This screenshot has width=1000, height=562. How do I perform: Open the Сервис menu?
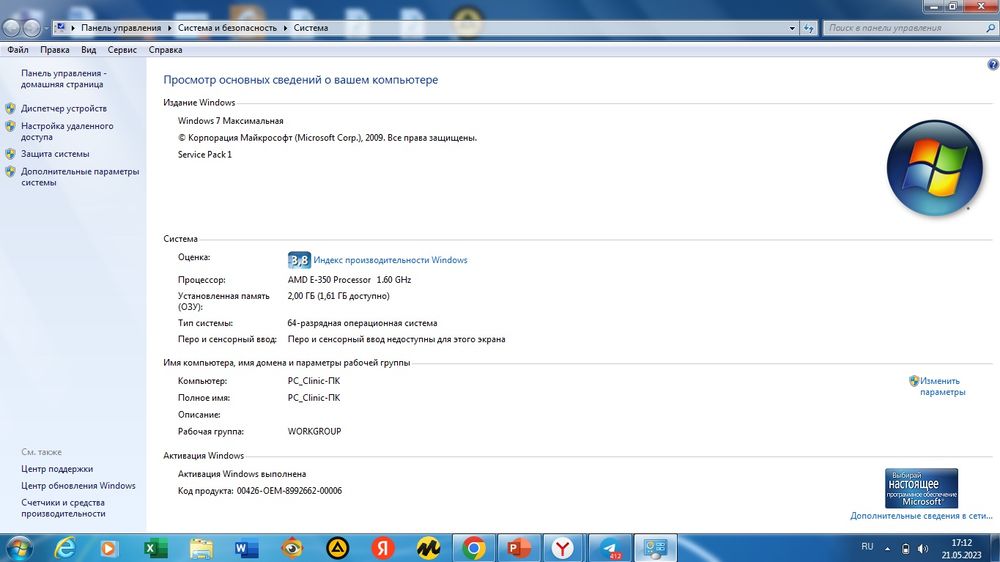[122, 50]
